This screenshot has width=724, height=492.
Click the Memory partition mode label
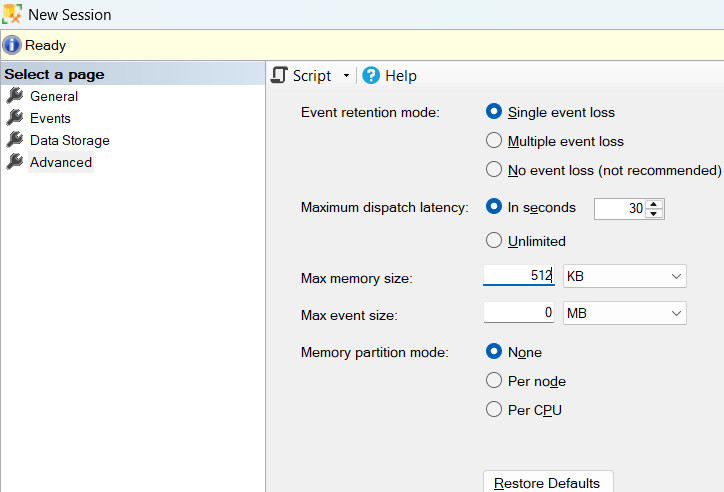374,352
